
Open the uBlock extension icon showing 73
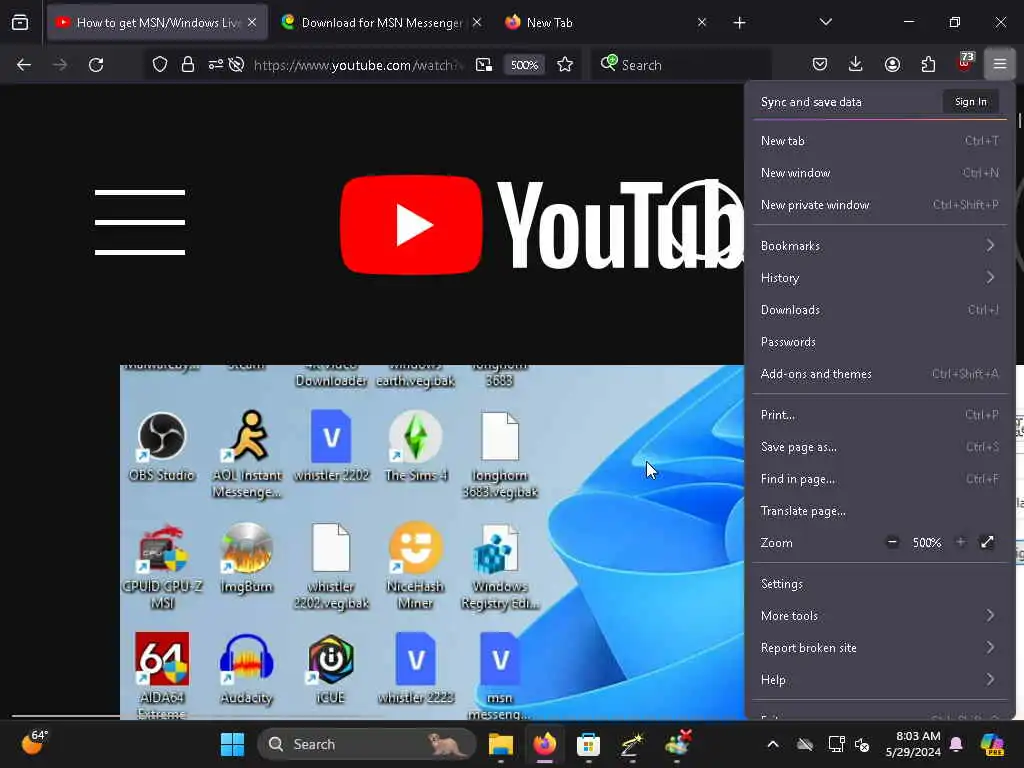point(965,63)
